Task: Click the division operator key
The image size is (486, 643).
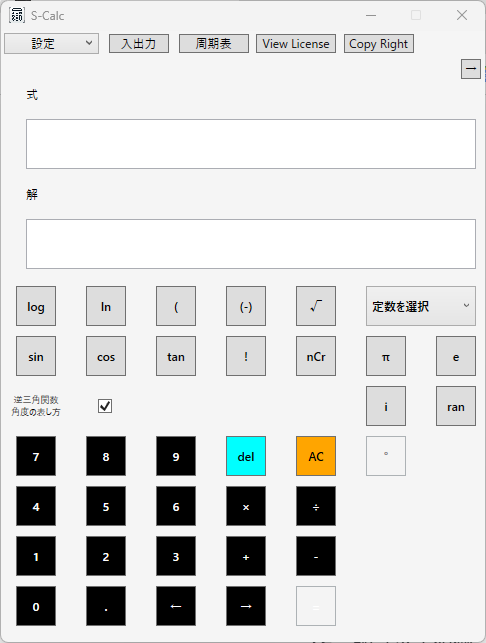Action: (316, 506)
